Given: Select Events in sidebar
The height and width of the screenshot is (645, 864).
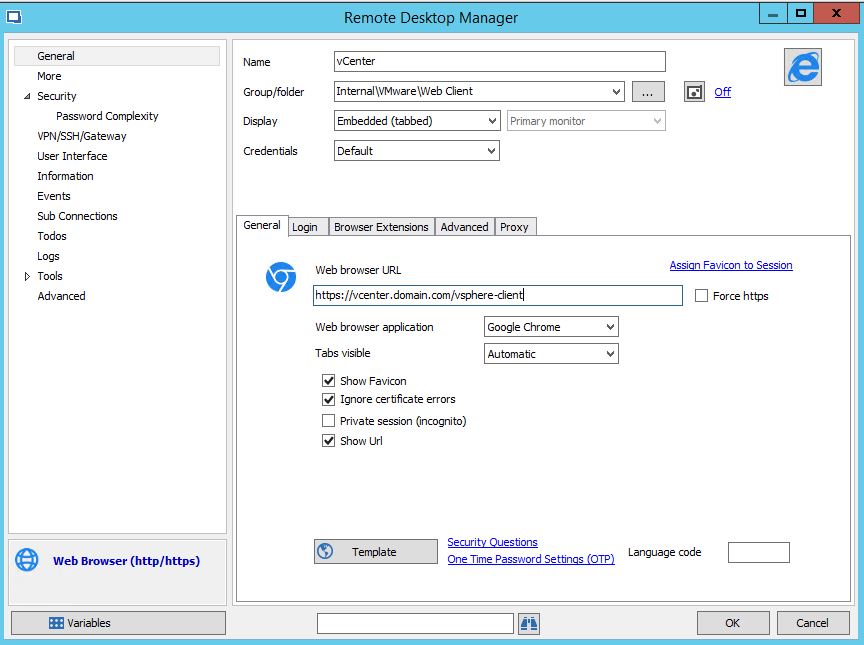Looking at the screenshot, I should coord(54,196).
